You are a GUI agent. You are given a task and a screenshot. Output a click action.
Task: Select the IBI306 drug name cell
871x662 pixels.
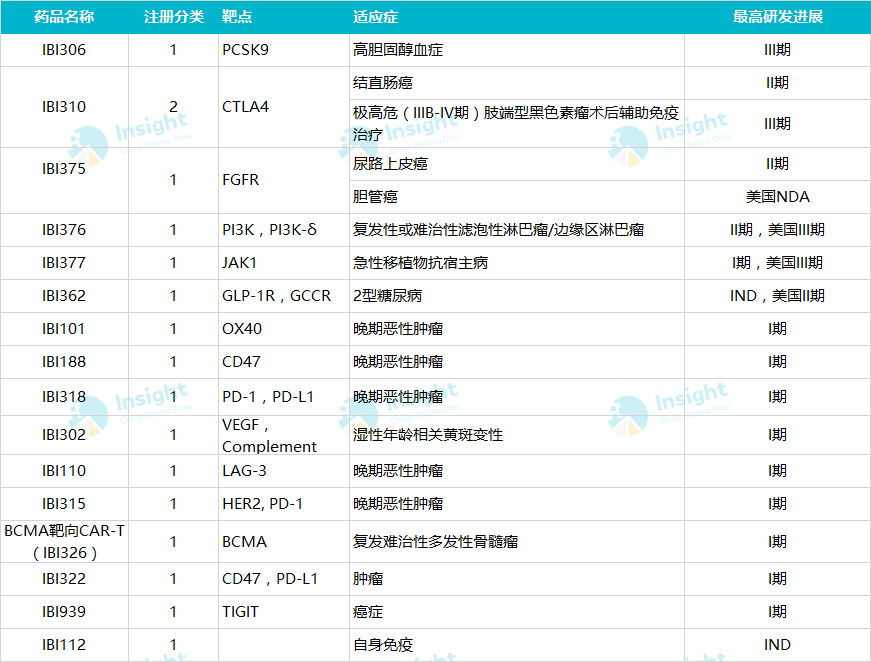coord(64,50)
